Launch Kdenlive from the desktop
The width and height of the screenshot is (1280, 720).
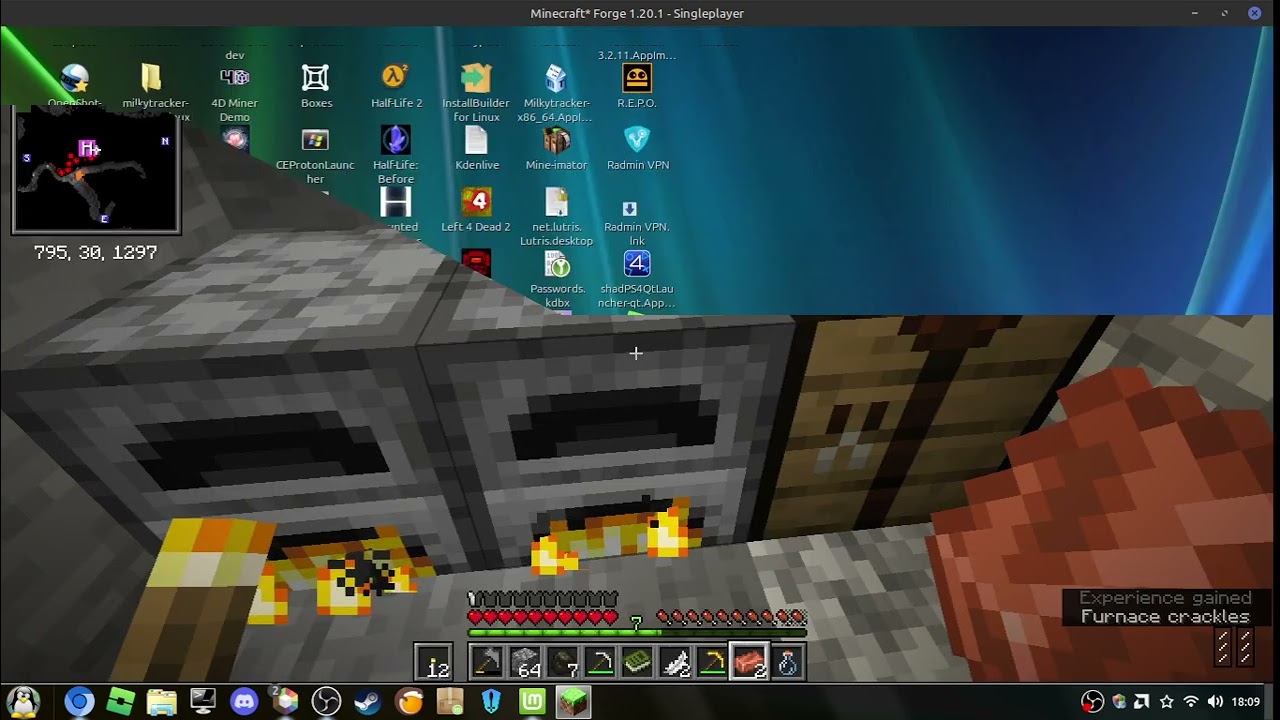point(477,148)
